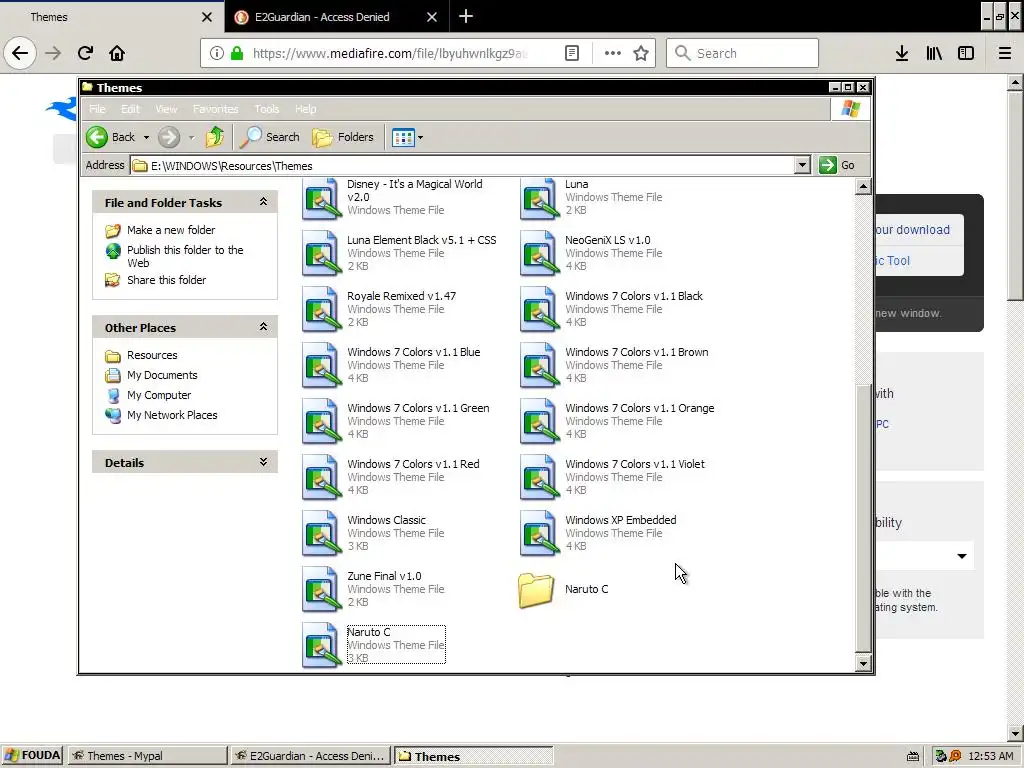Select Royale Remixed v1.47 theme icon
The width and height of the screenshot is (1024, 768).
321,309
